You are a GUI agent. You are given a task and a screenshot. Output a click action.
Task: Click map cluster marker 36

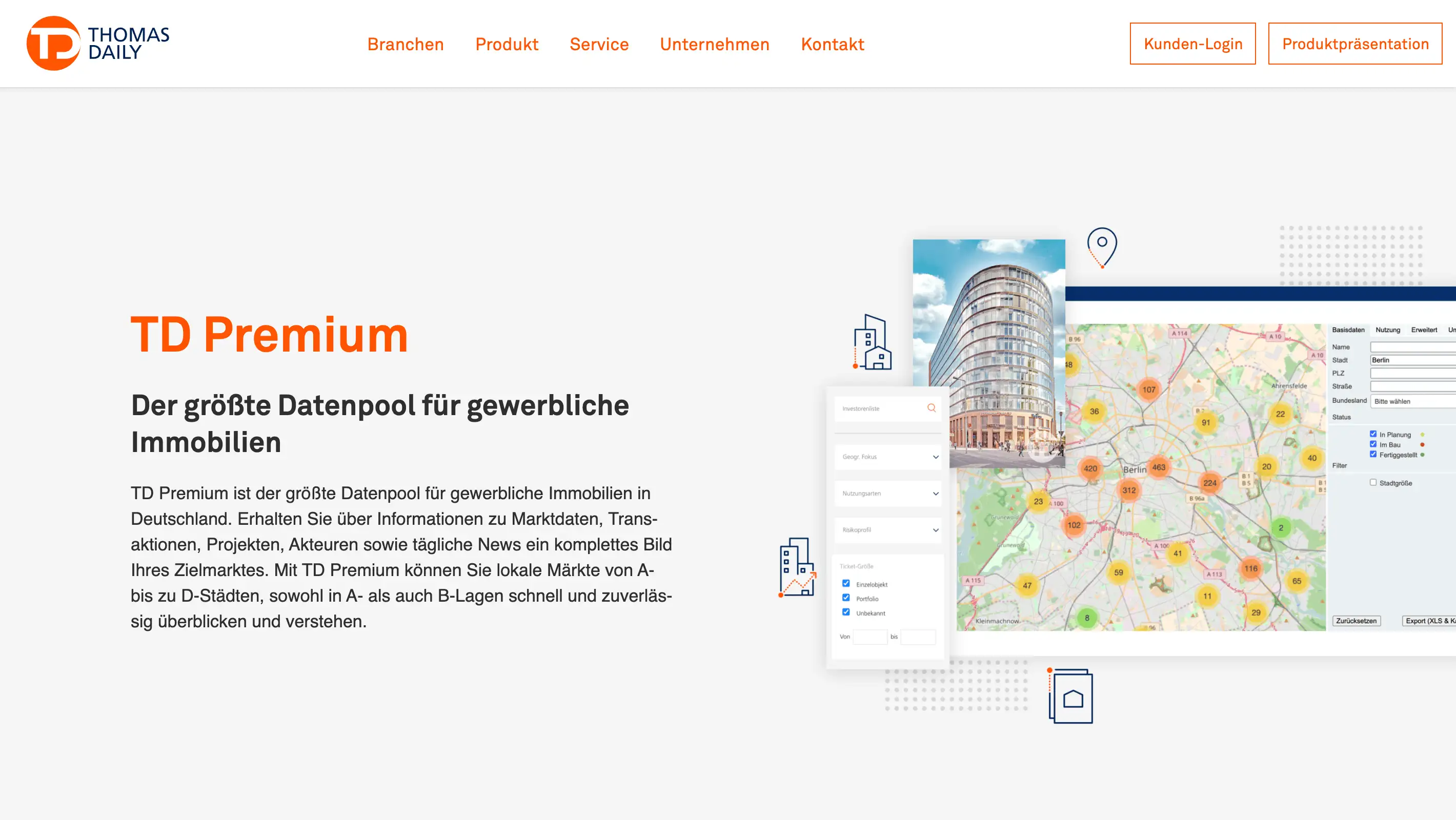1094,412
